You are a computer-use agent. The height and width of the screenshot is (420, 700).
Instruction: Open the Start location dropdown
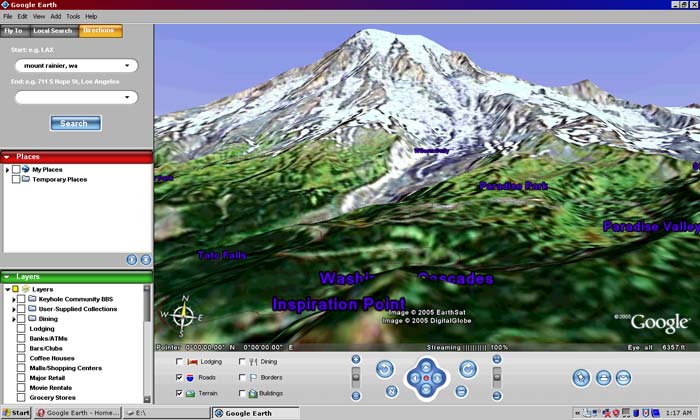pos(127,66)
